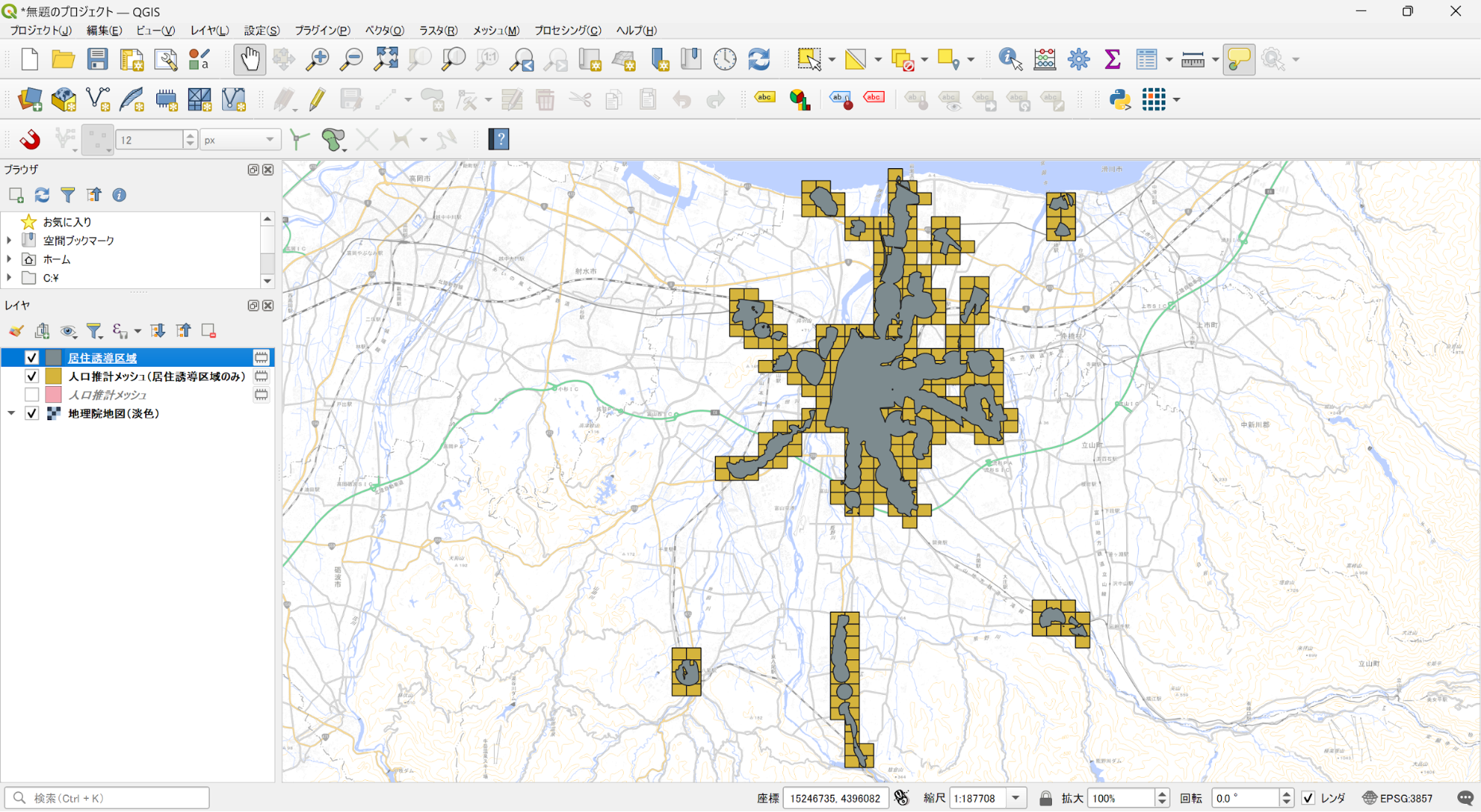The width and height of the screenshot is (1481, 812).
Task: Open the 縮尺 scale dropdown
Action: pyautogui.click(x=1016, y=798)
